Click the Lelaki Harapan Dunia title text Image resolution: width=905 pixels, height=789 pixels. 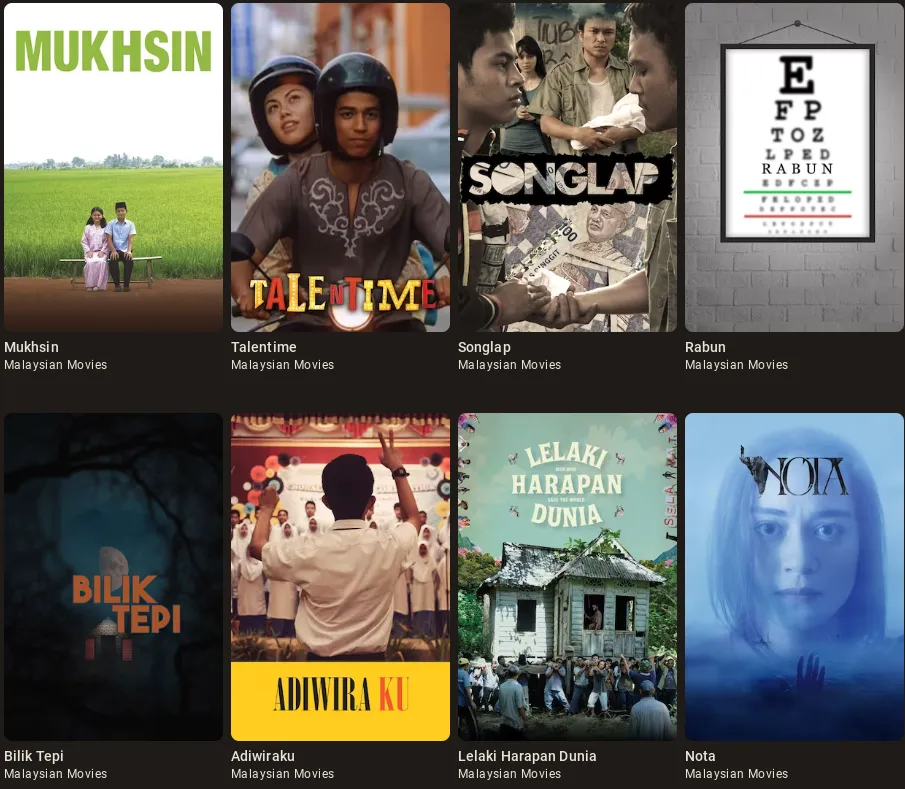tap(527, 756)
